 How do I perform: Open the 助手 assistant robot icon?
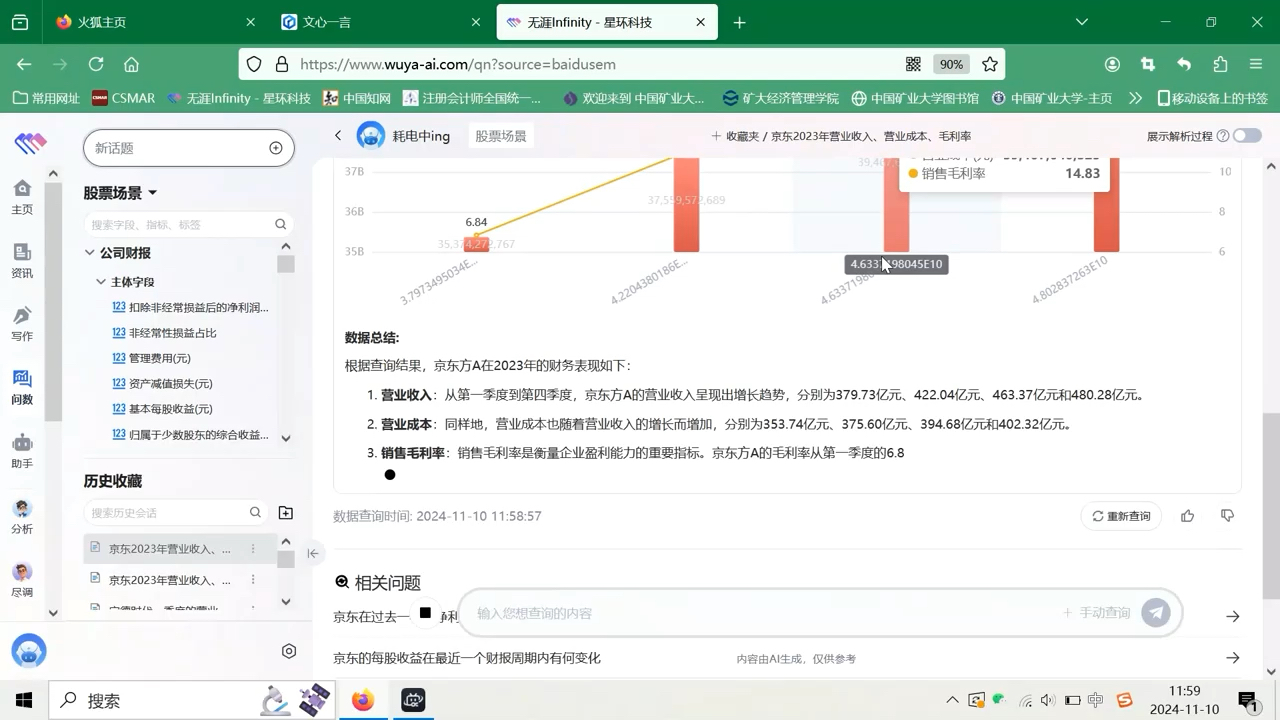22,451
